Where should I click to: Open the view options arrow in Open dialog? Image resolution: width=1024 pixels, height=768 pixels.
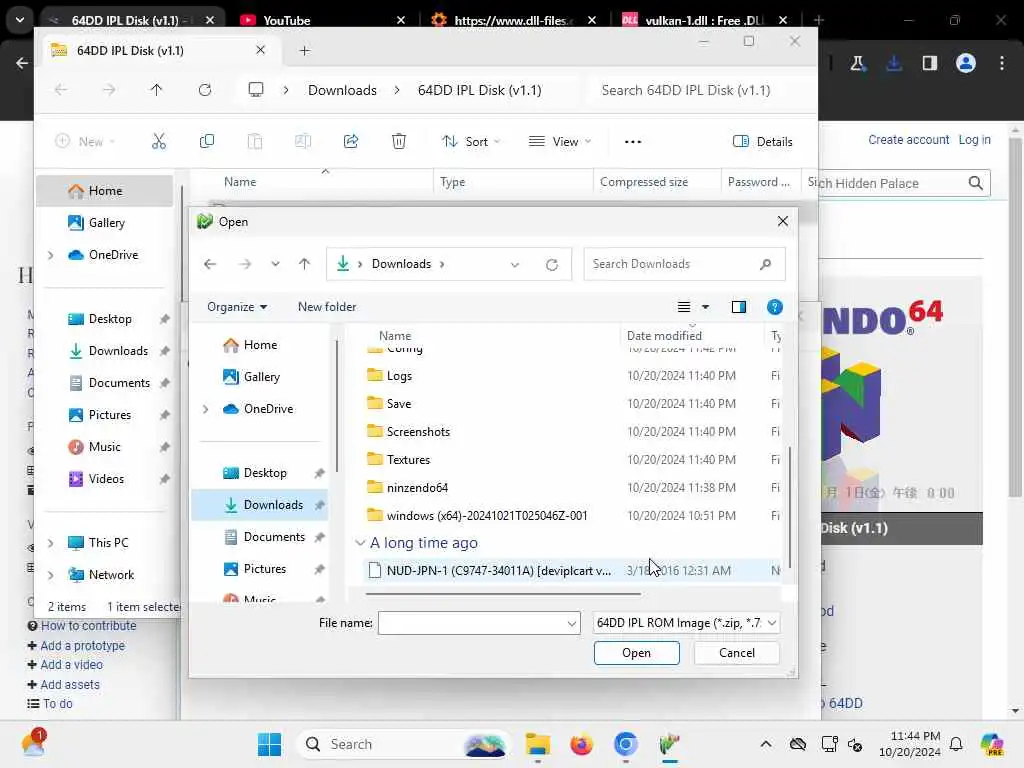pos(705,307)
